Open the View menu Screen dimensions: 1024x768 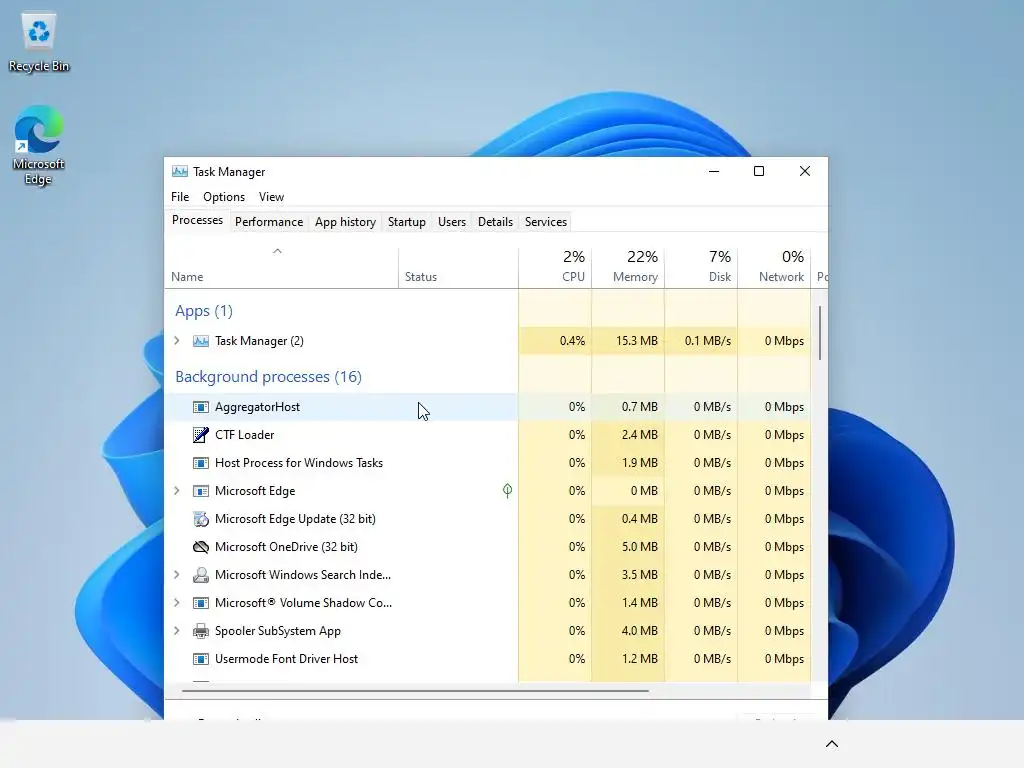(x=271, y=197)
